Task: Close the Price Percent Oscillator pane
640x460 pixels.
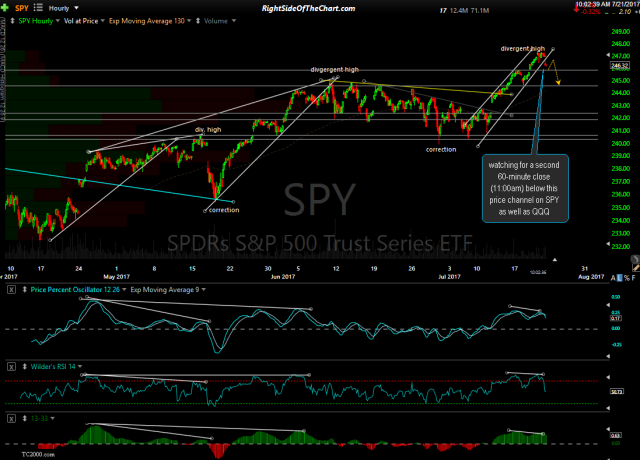Action: coord(11,290)
